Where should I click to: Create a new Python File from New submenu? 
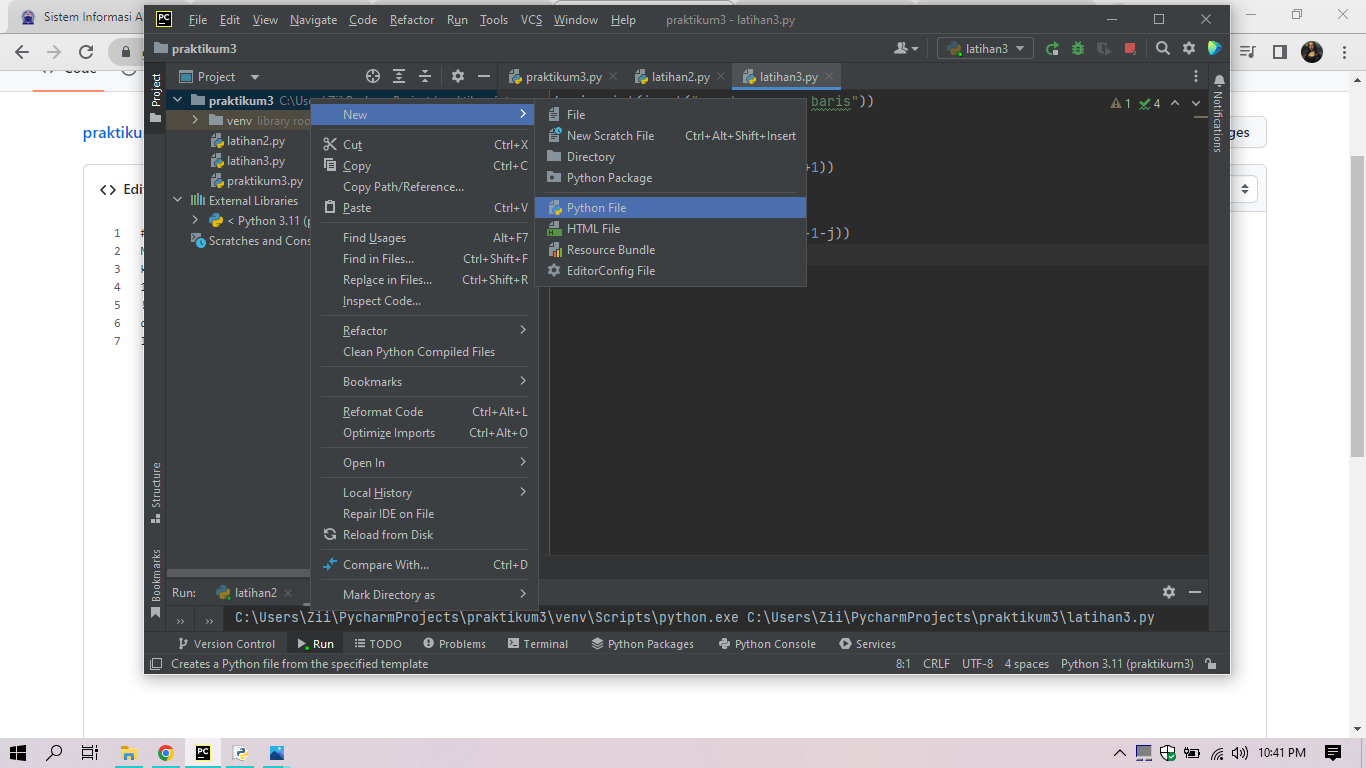(597, 207)
